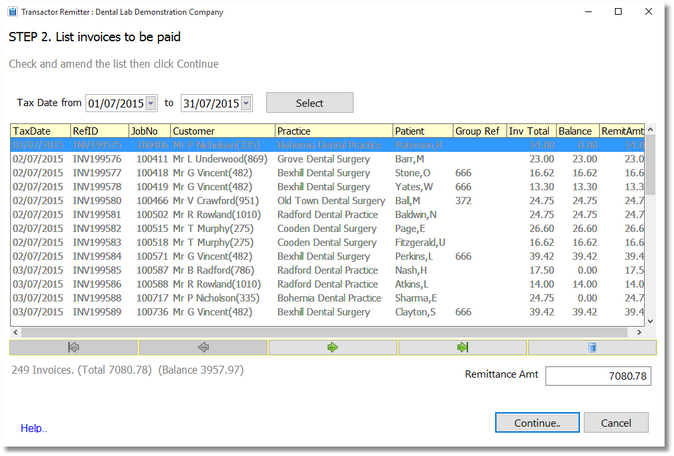Image resolution: width=674 pixels, height=456 pixels.
Task: Click the Cancel button
Action: pos(616,423)
